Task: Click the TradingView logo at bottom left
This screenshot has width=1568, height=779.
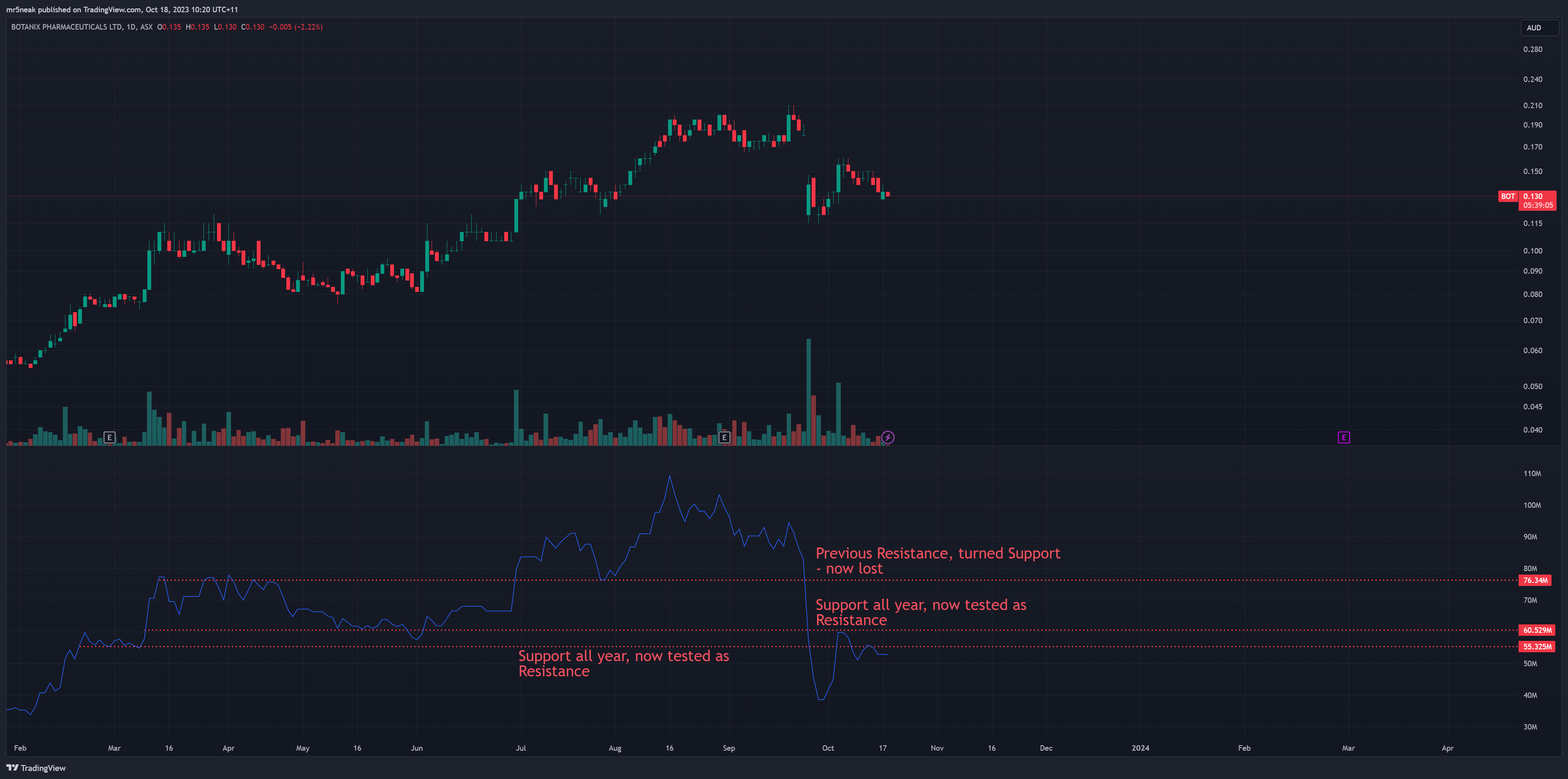Action: coord(36,768)
